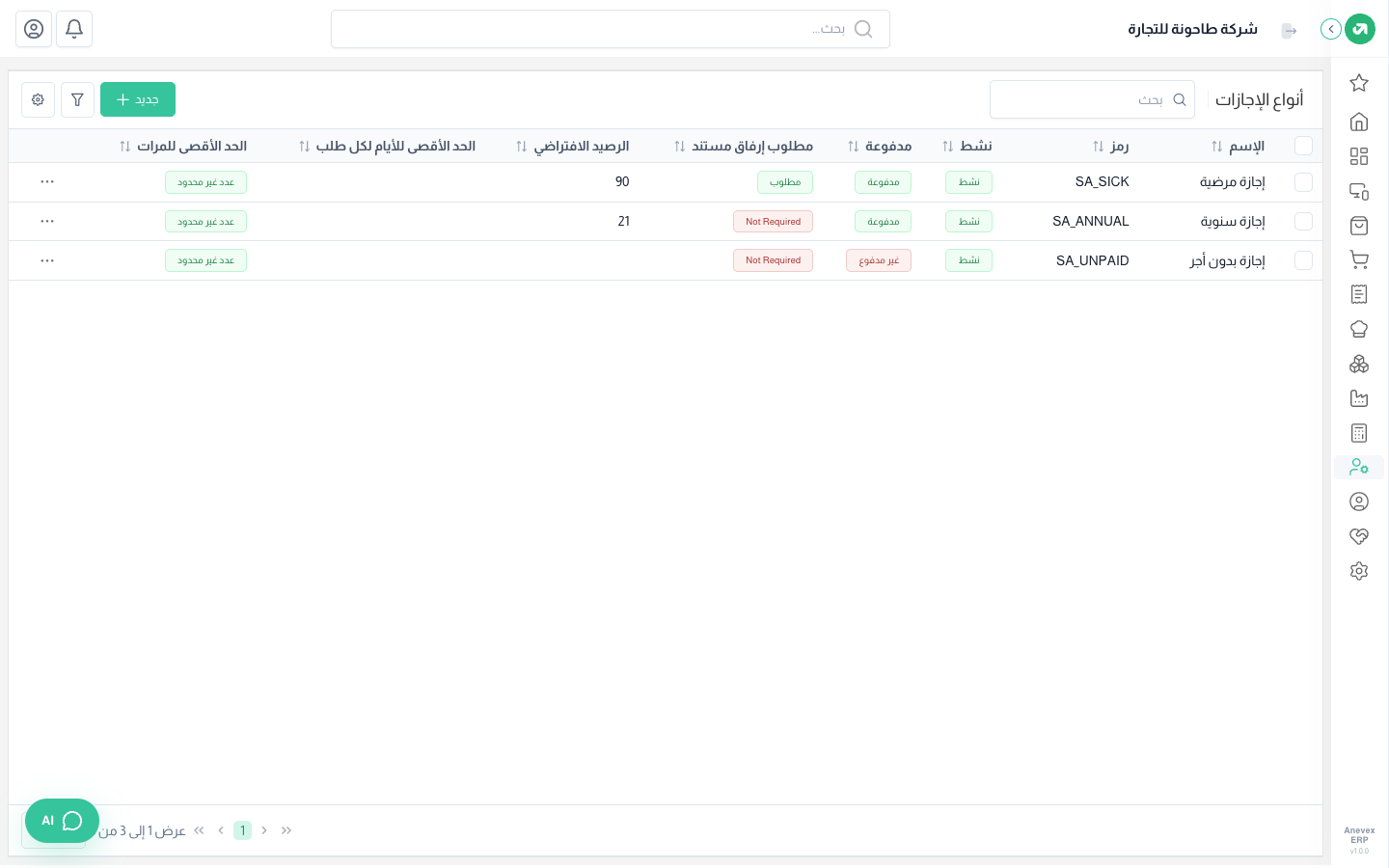Open the shopping bag module icon
This screenshot has height=868, width=1389.
point(1359,226)
